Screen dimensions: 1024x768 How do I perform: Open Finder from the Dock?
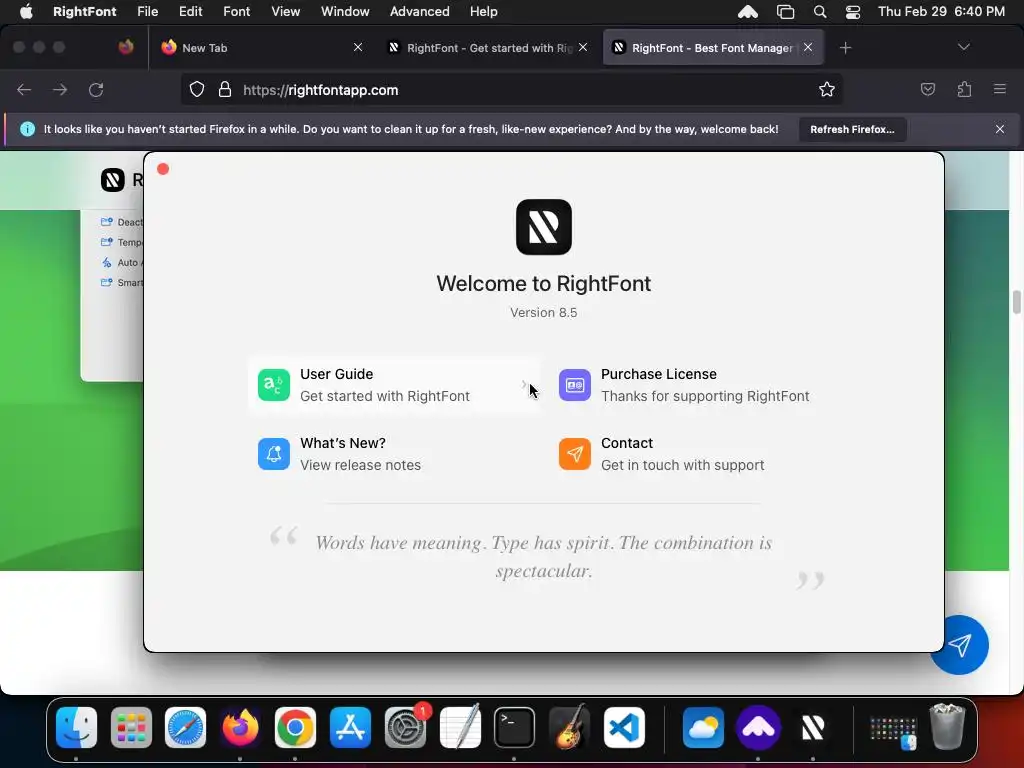[x=76, y=727]
